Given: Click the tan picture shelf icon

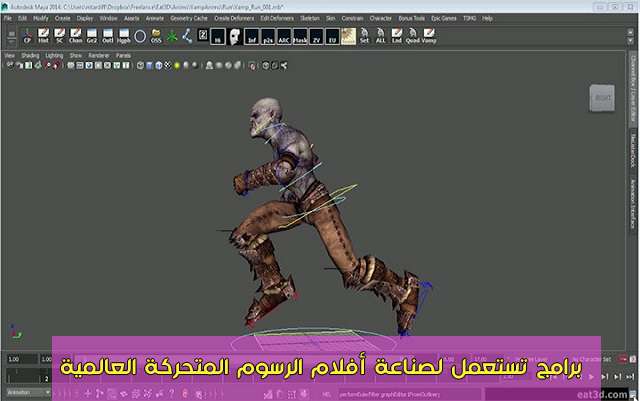Looking at the screenshot, I should click(x=348, y=36).
